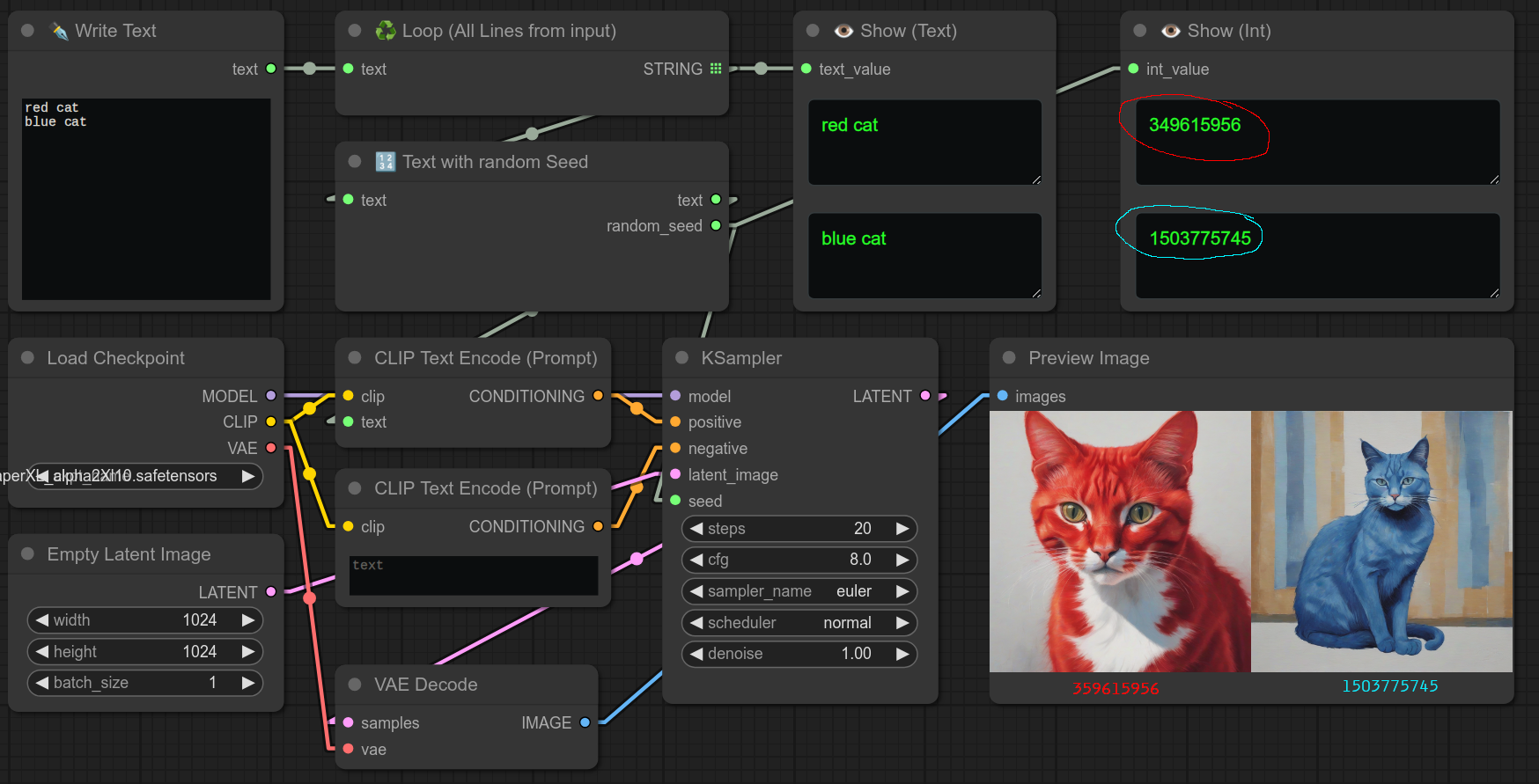Click the IMAGE output dot on VAE Decode
The image size is (1539, 784).
(x=585, y=722)
